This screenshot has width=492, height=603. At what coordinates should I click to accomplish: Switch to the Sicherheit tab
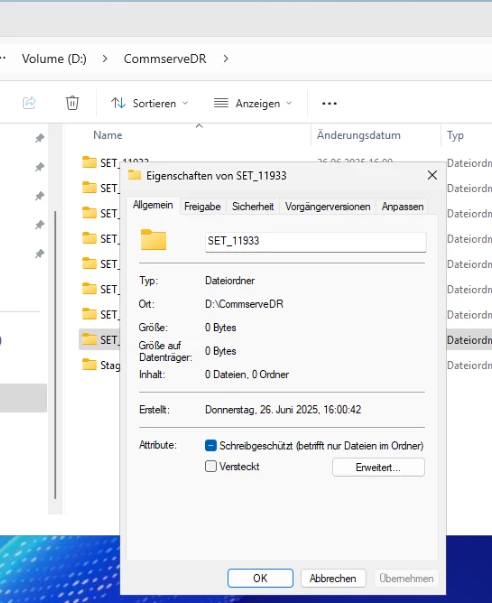click(x=253, y=207)
